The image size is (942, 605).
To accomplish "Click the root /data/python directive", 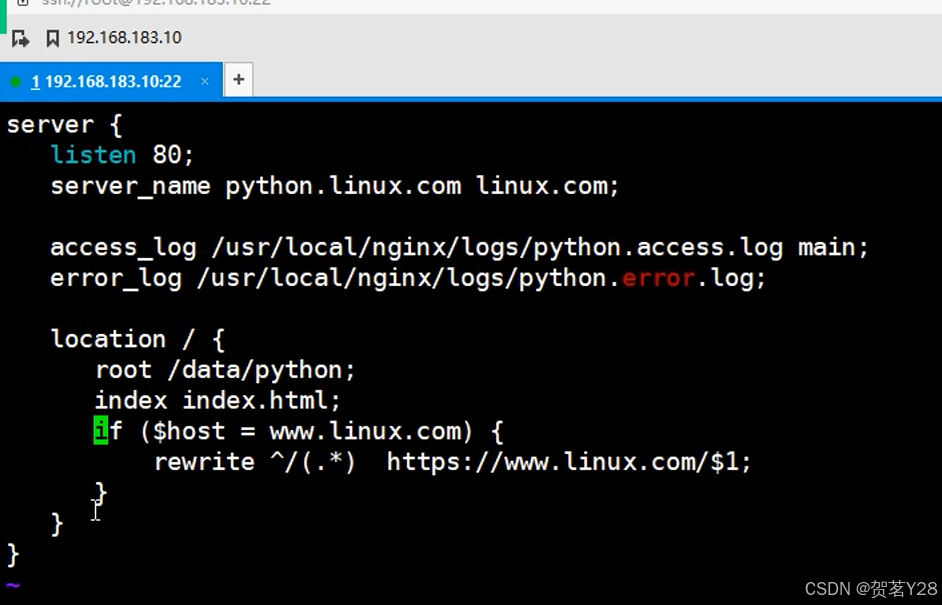I will (x=224, y=369).
